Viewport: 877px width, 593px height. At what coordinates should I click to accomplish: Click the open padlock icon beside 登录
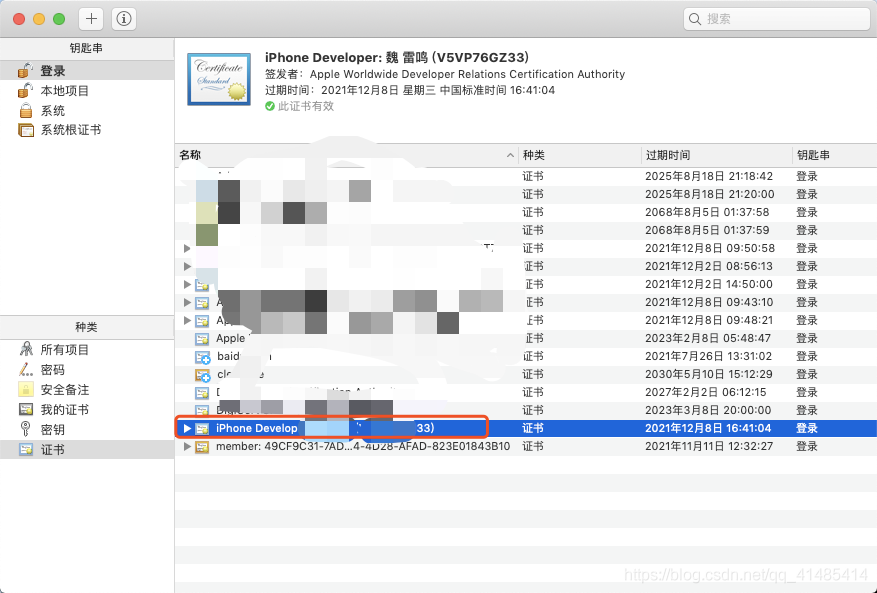(25, 70)
